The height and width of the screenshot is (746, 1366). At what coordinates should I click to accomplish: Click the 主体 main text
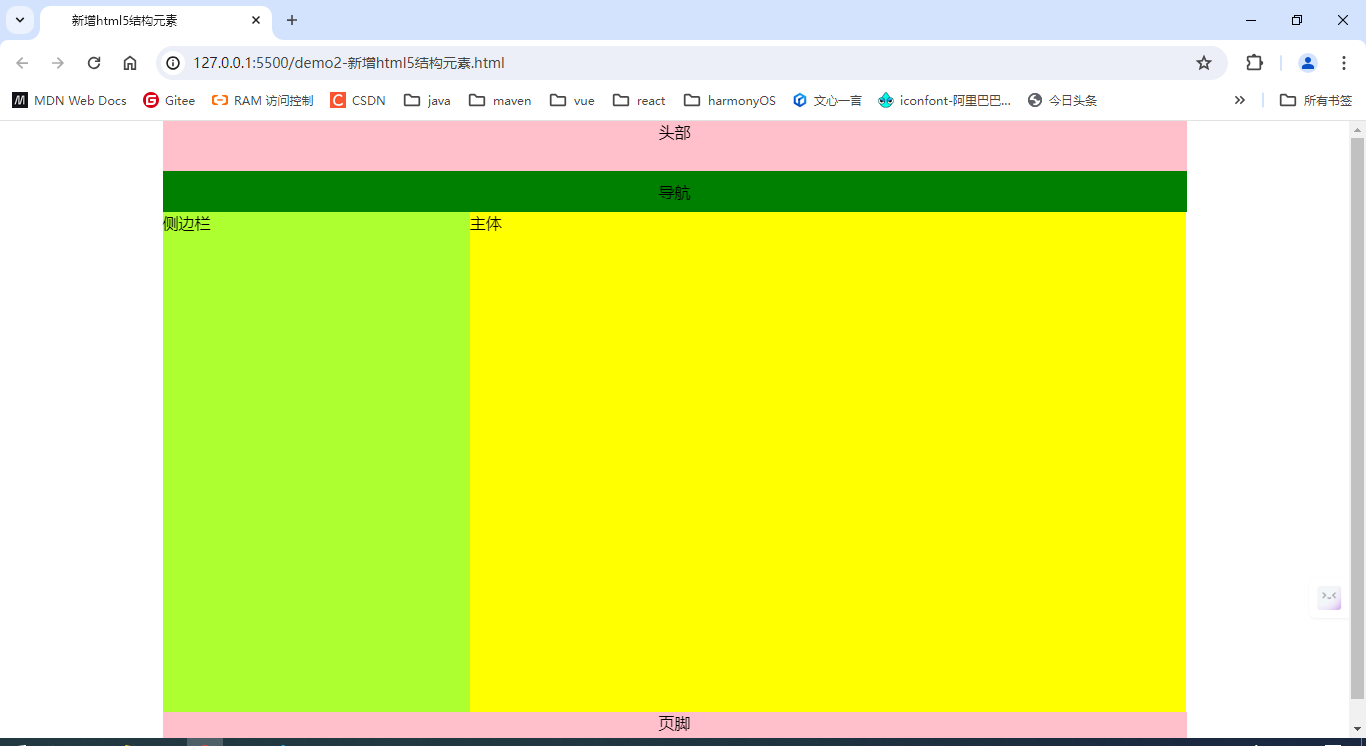486,224
